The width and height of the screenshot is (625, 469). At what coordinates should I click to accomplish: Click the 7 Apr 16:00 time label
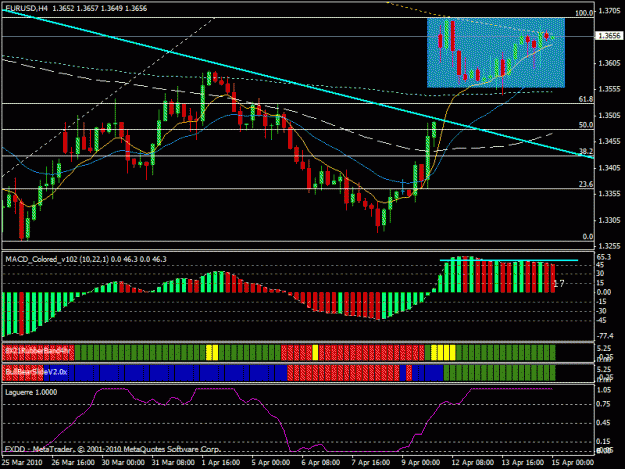tap(370, 462)
